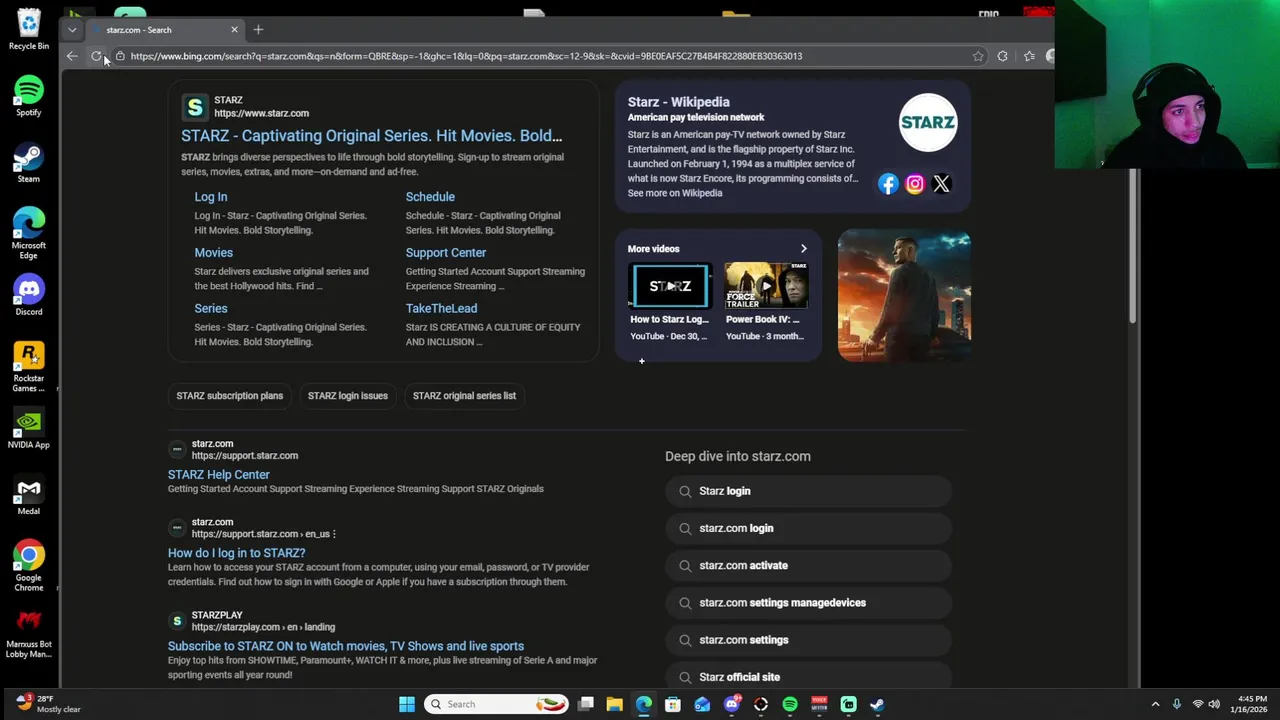
Task: Reload the Bing search page
Action: tap(96, 56)
